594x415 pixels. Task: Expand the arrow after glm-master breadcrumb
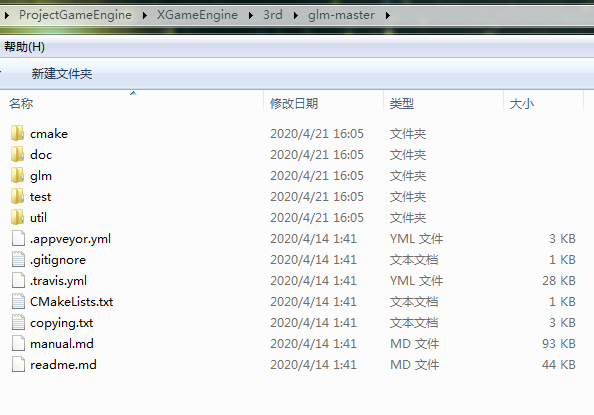click(x=388, y=16)
